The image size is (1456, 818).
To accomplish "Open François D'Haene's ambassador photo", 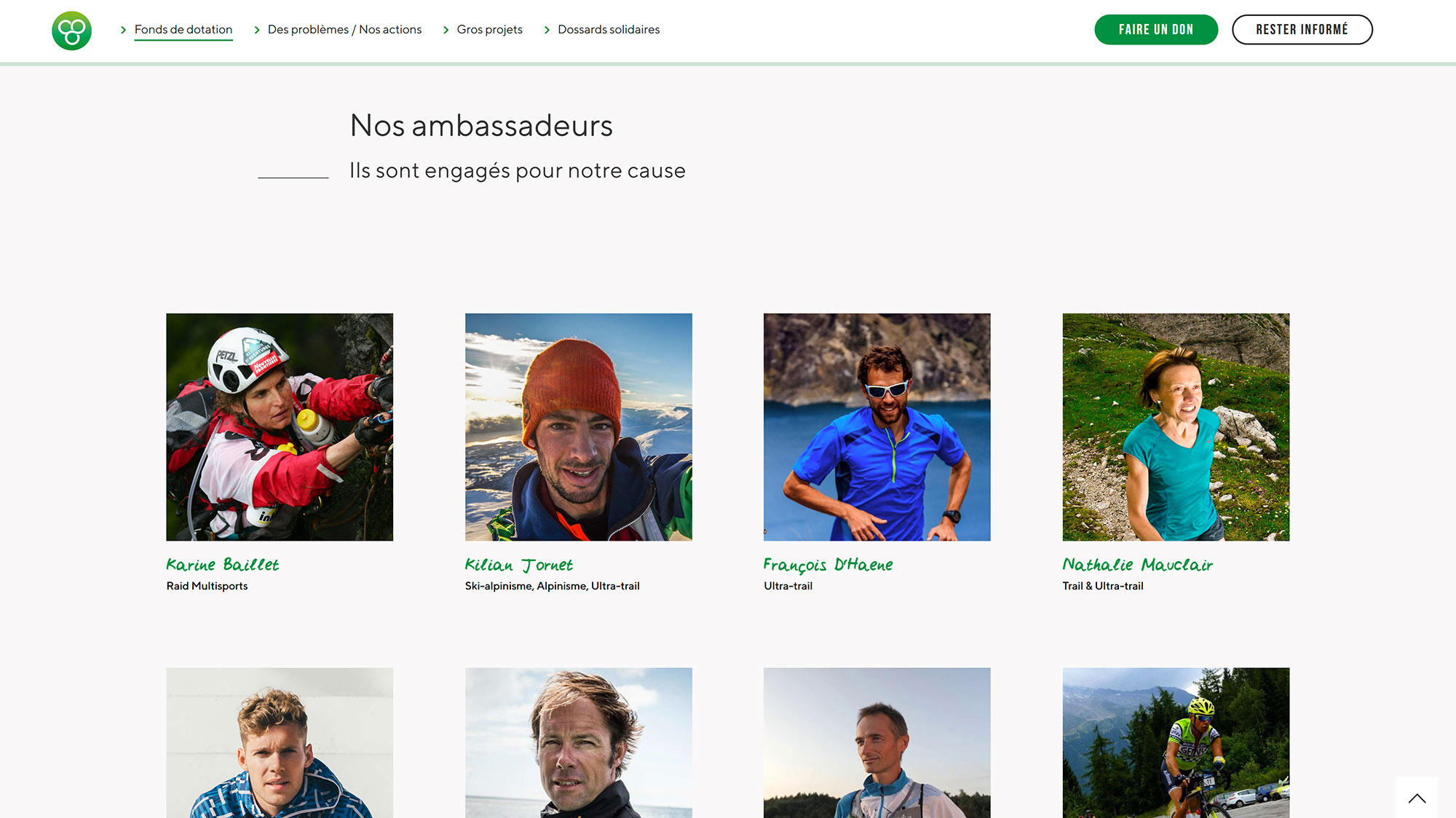I will [877, 427].
